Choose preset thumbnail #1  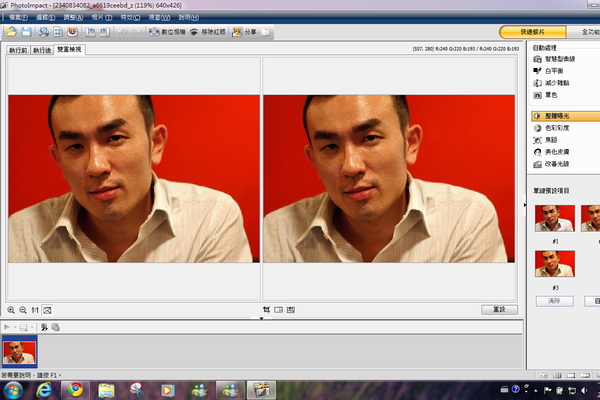coord(554,218)
